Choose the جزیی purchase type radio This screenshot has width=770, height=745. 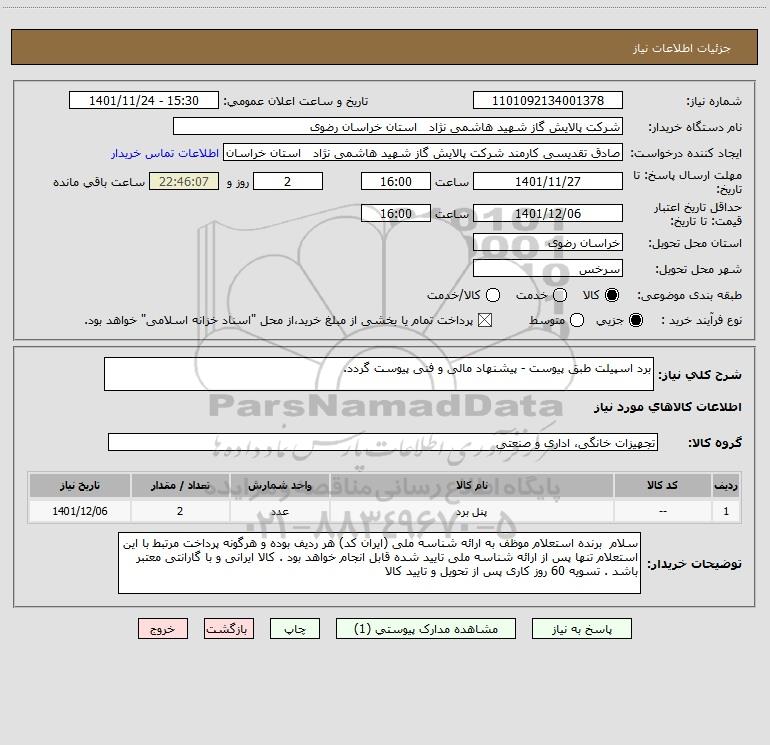[636, 320]
